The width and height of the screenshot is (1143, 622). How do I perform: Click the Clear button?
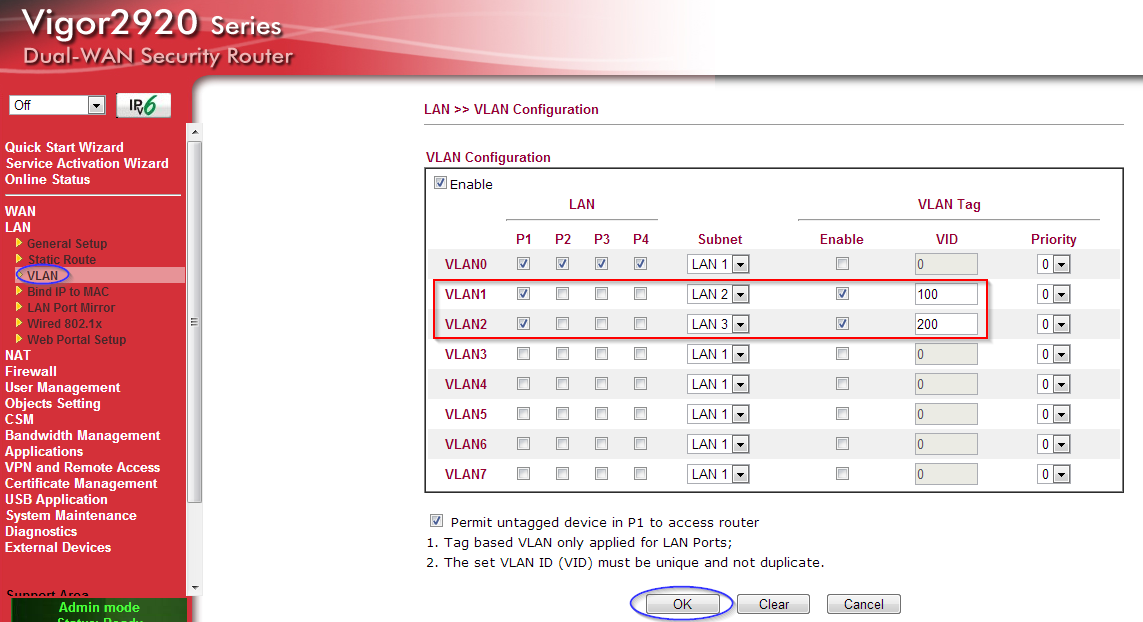pyautogui.click(x=773, y=604)
